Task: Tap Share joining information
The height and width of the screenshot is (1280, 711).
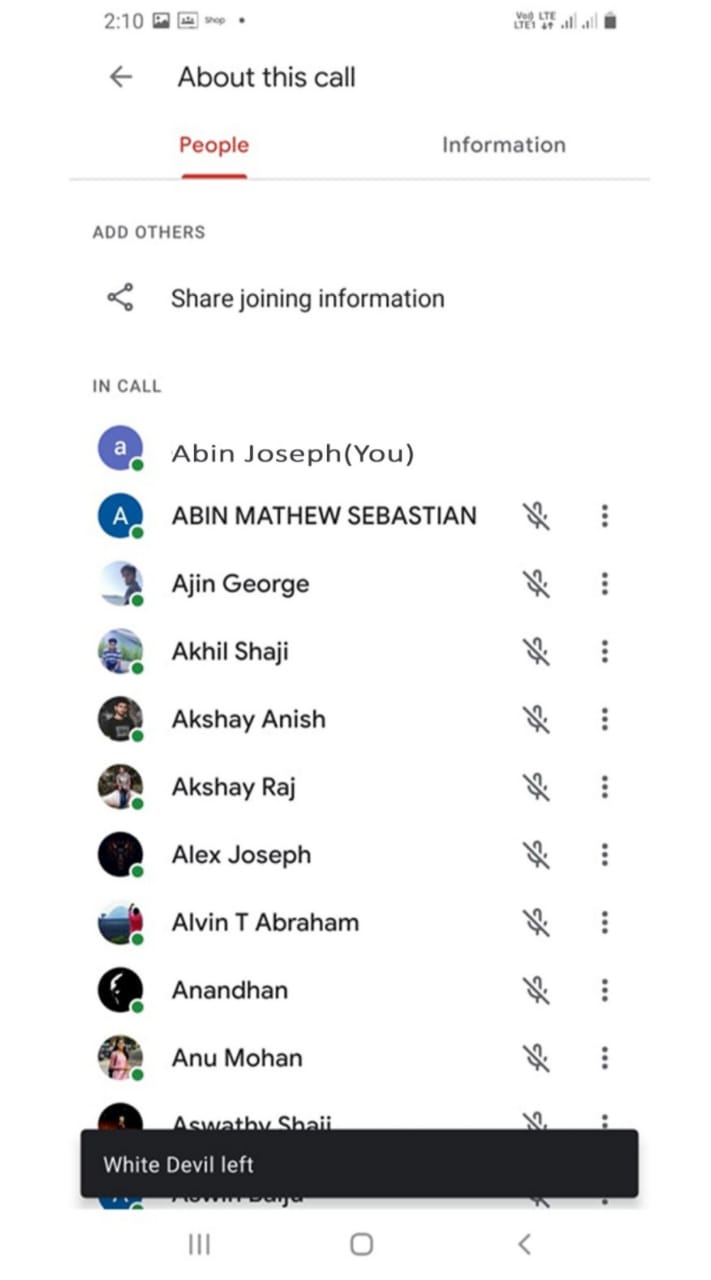Action: click(307, 298)
